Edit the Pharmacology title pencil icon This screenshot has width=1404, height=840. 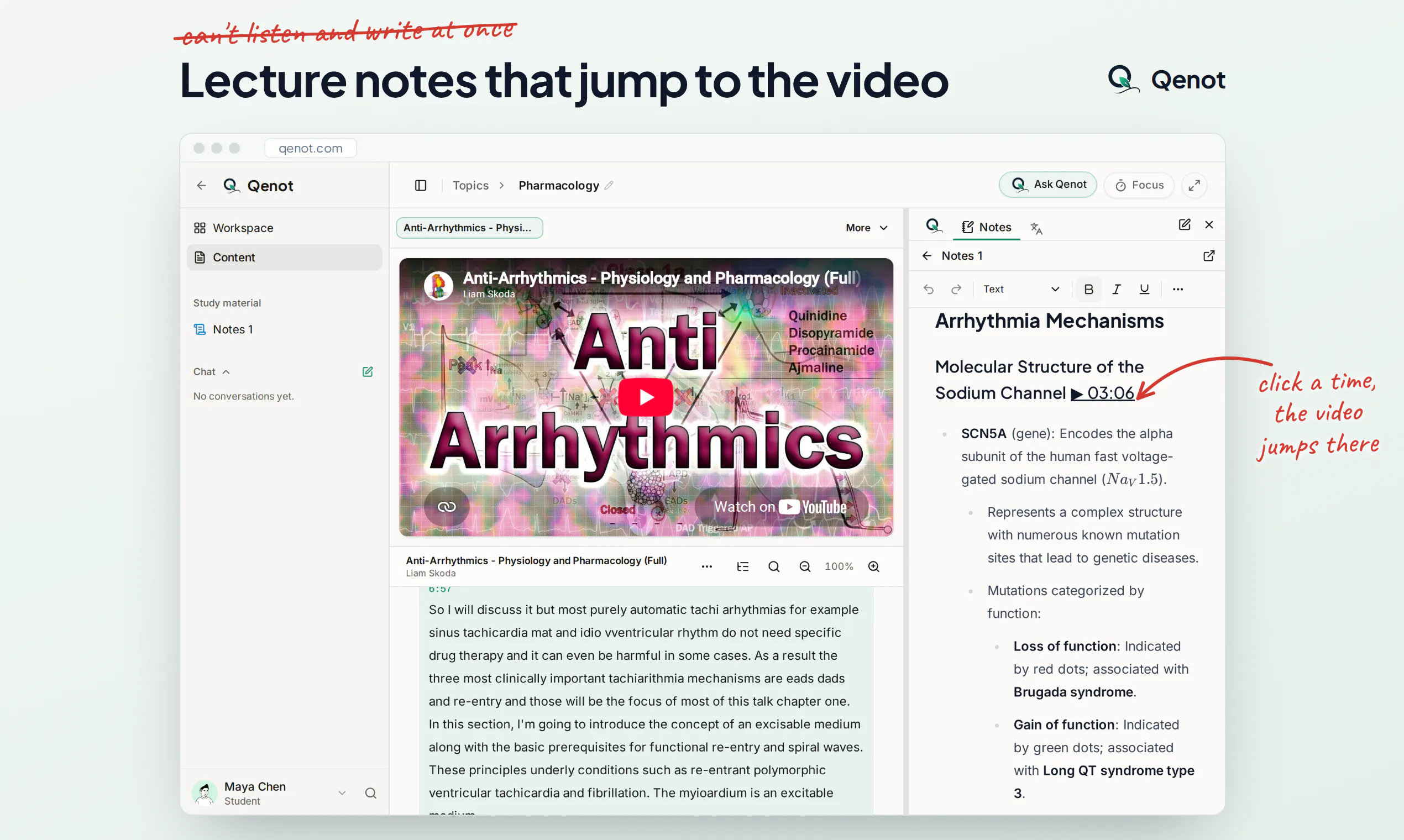pyautogui.click(x=609, y=186)
